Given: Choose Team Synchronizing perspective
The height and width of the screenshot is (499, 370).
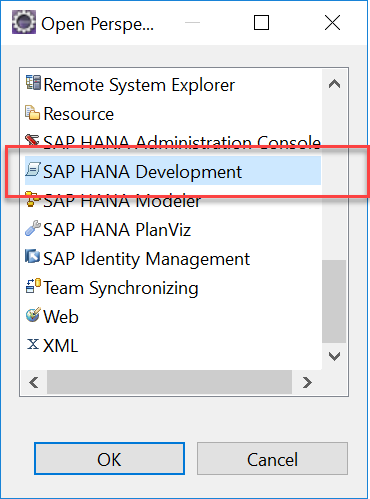Looking at the screenshot, I should coord(121,288).
